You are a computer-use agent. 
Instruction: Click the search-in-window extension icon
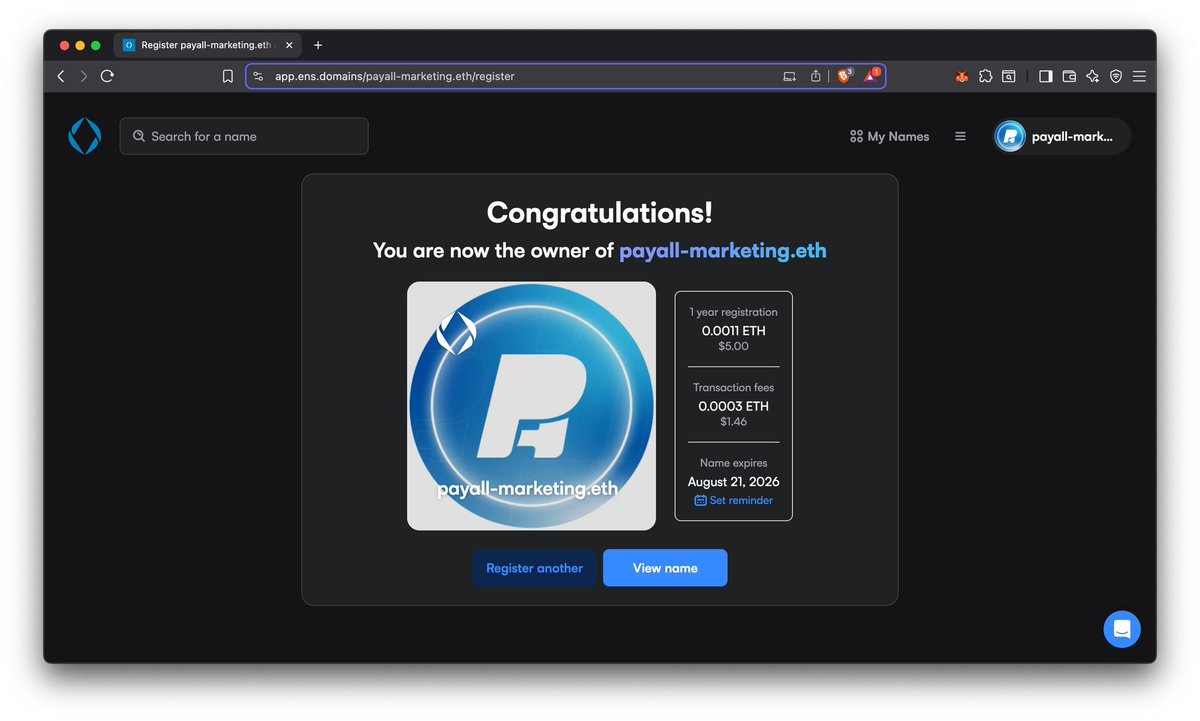pos(1009,76)
